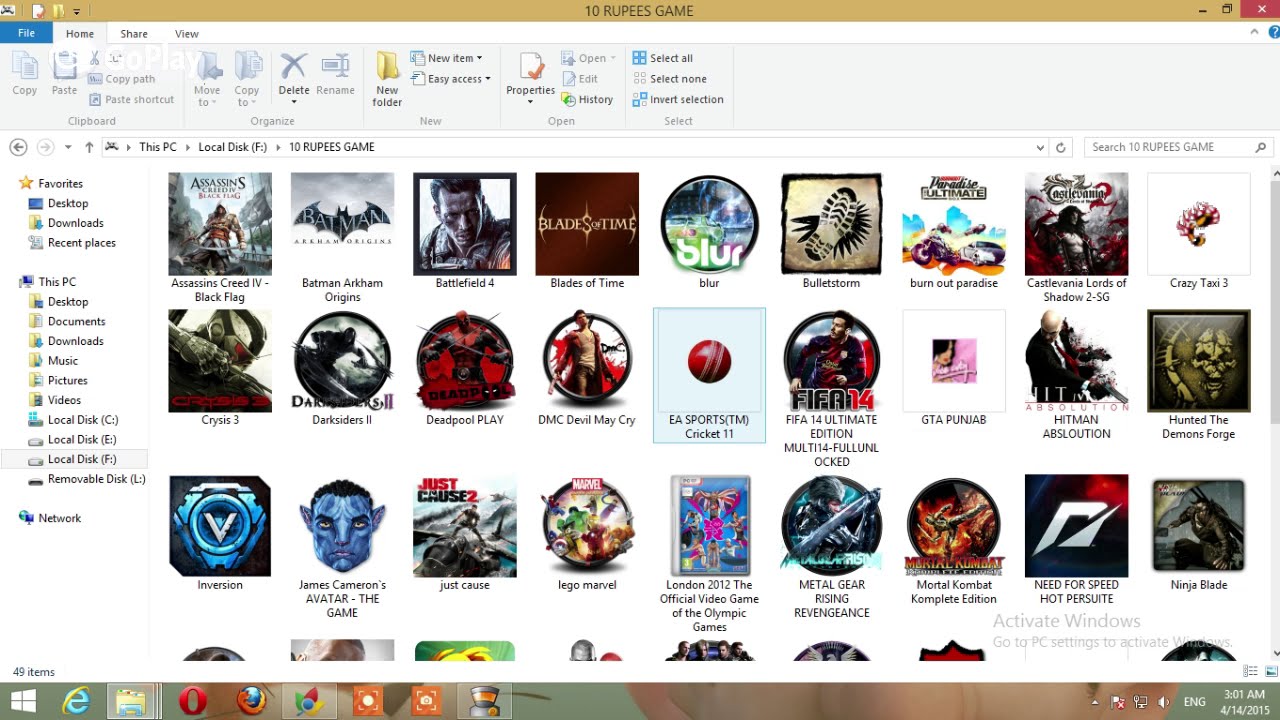Screen dimensions: 1280x720
Task: Switch to the View ribbon tab
Action: (x=186, y=33)
